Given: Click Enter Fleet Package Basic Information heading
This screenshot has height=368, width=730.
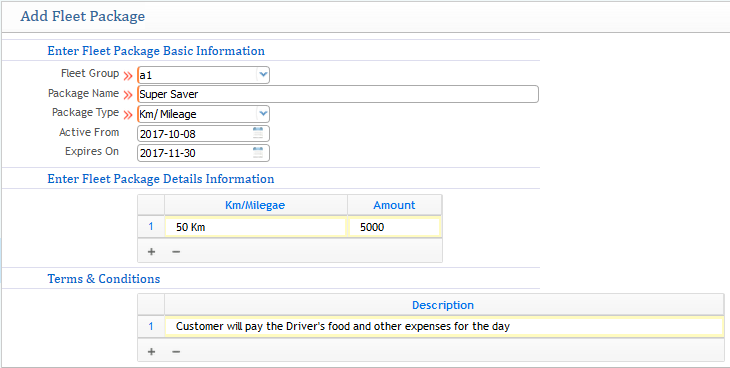Looking at the screenshot, I should coord(156,51).
